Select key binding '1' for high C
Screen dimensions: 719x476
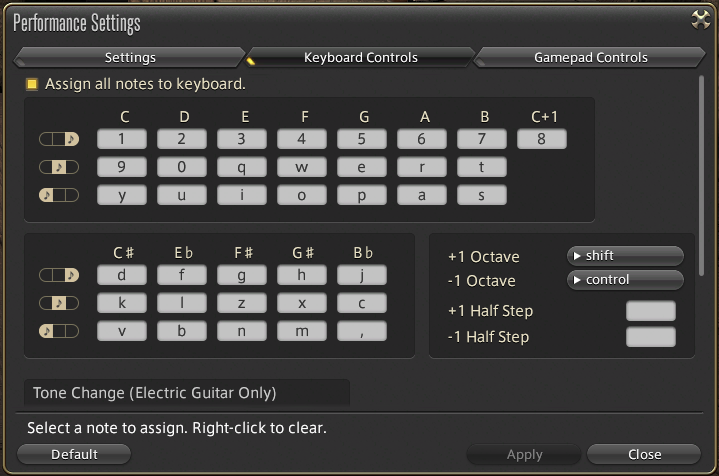click(x=122, y=139)
